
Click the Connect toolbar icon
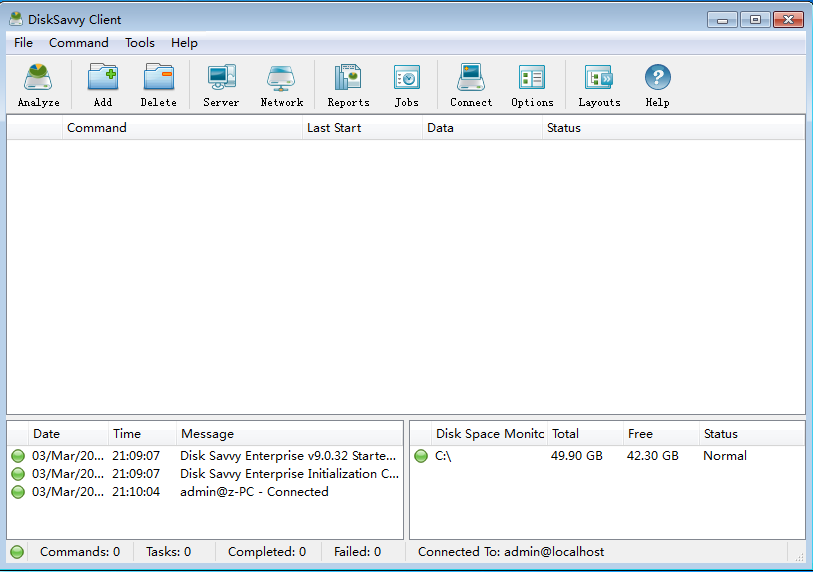(x=471, y=78)
